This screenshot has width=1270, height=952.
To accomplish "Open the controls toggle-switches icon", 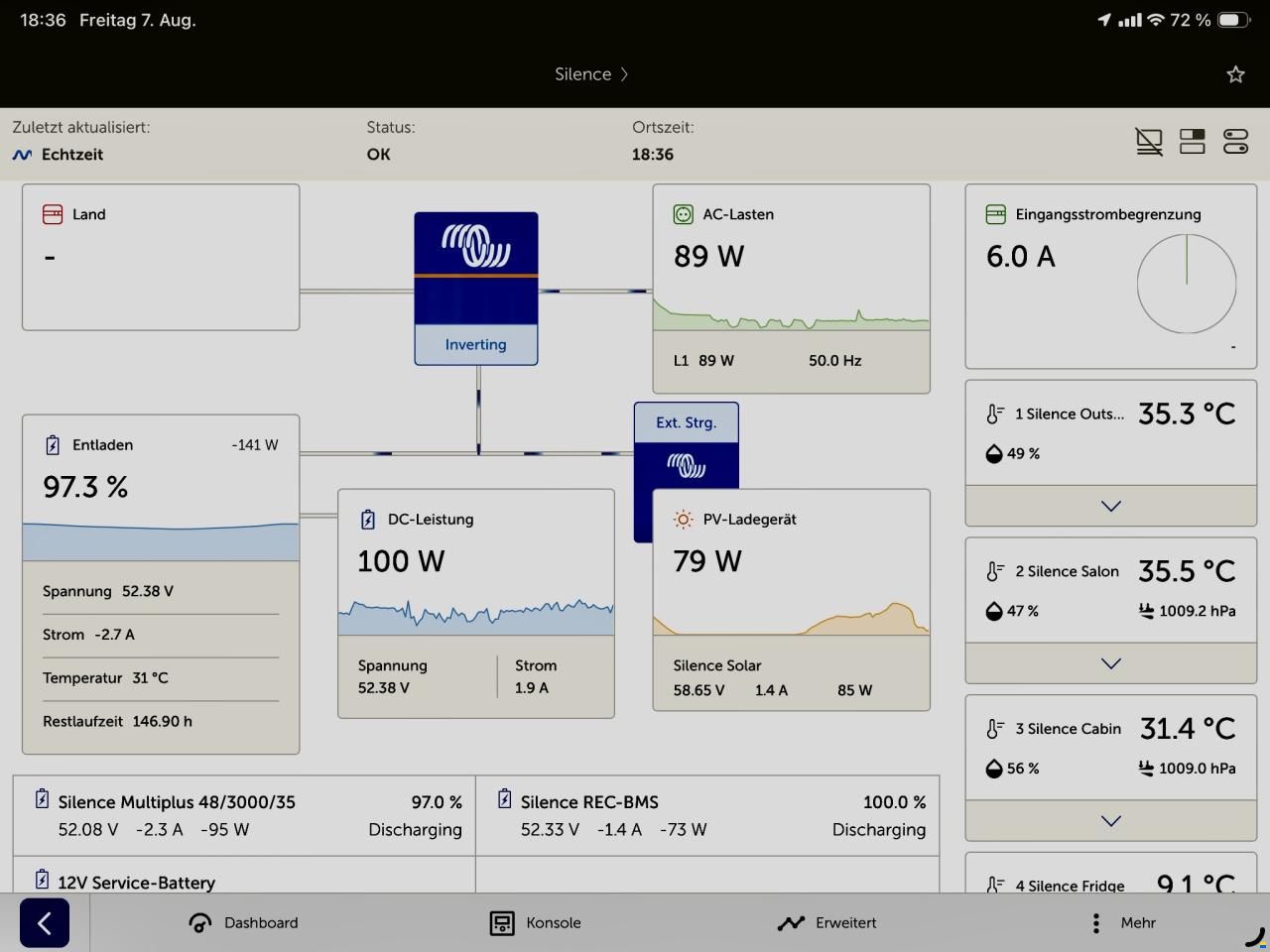I will point(1235,142).
